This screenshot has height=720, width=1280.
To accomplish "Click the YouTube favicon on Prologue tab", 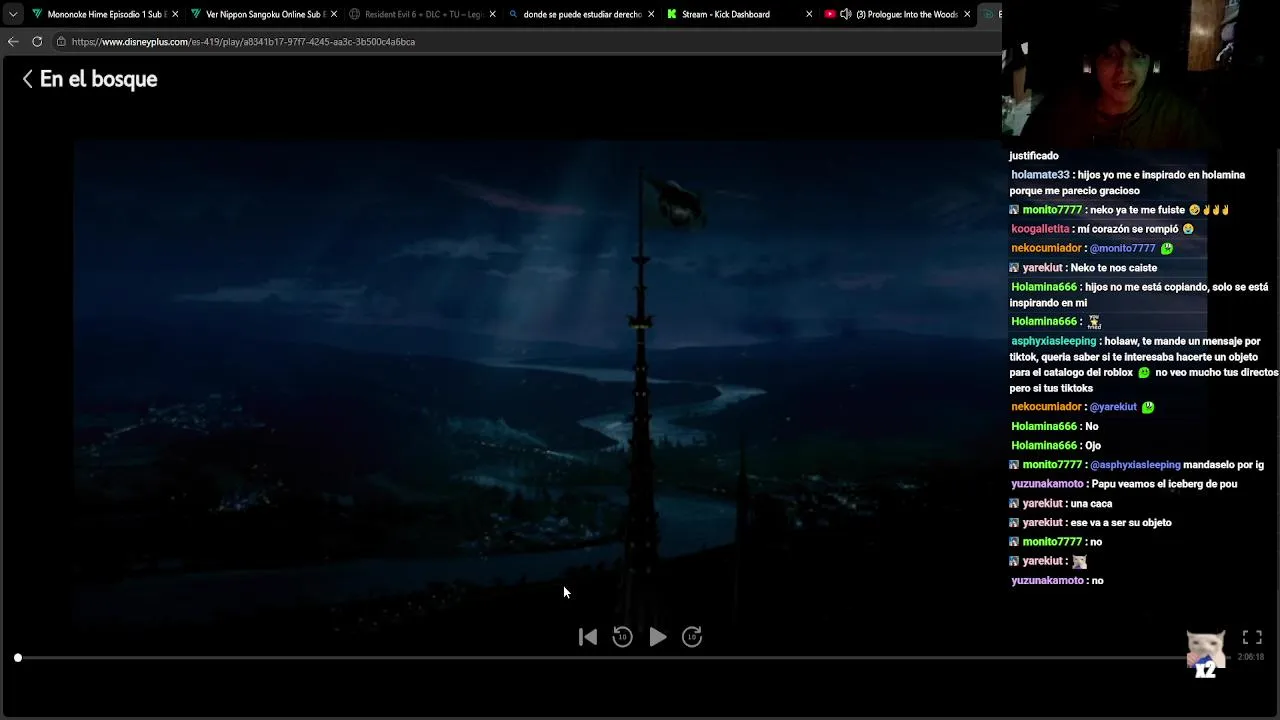I will [830, 14].
